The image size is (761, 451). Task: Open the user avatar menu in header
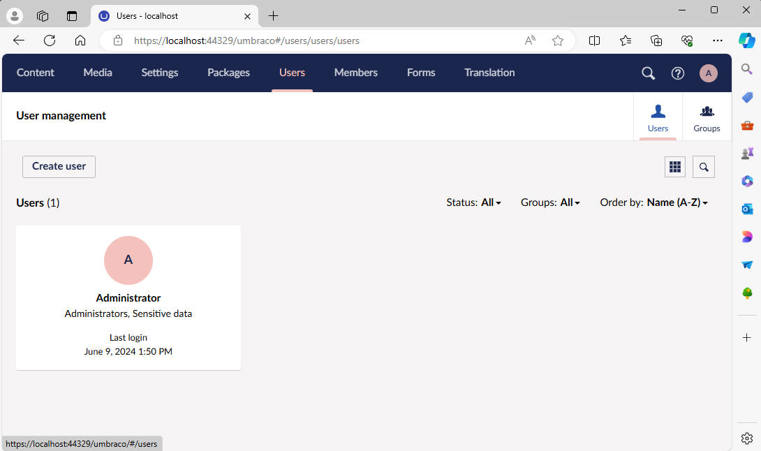pyautogui.click(x=708, y=73)
